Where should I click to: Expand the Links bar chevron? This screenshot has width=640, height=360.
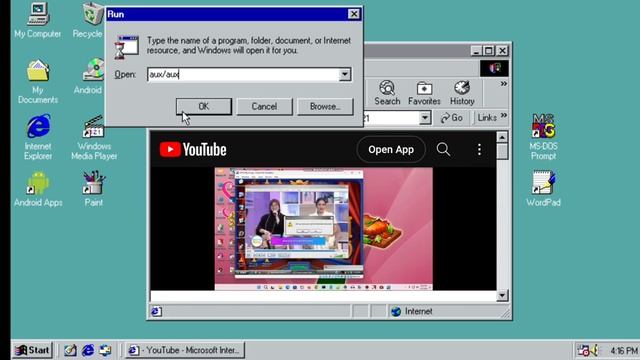pos(504,116)
